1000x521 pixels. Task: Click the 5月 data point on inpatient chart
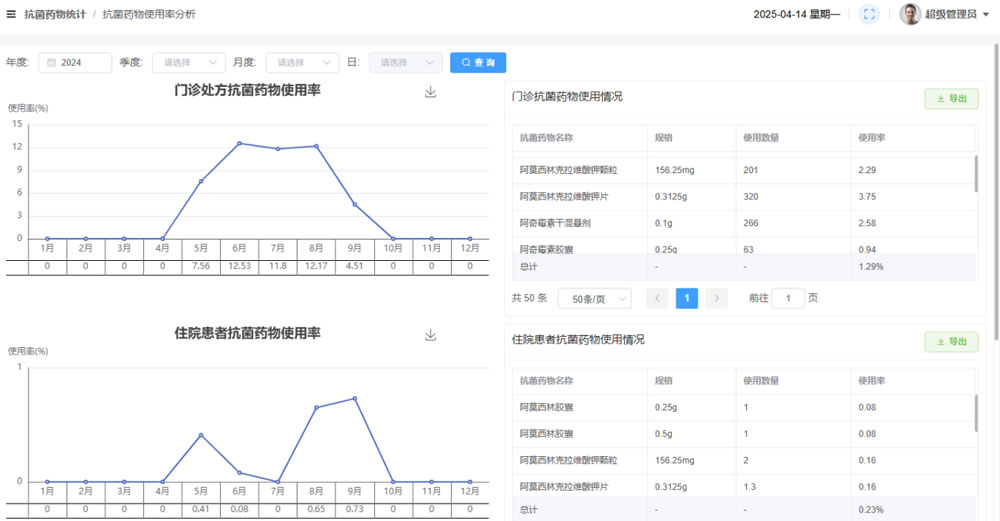[x=201, y=435]
